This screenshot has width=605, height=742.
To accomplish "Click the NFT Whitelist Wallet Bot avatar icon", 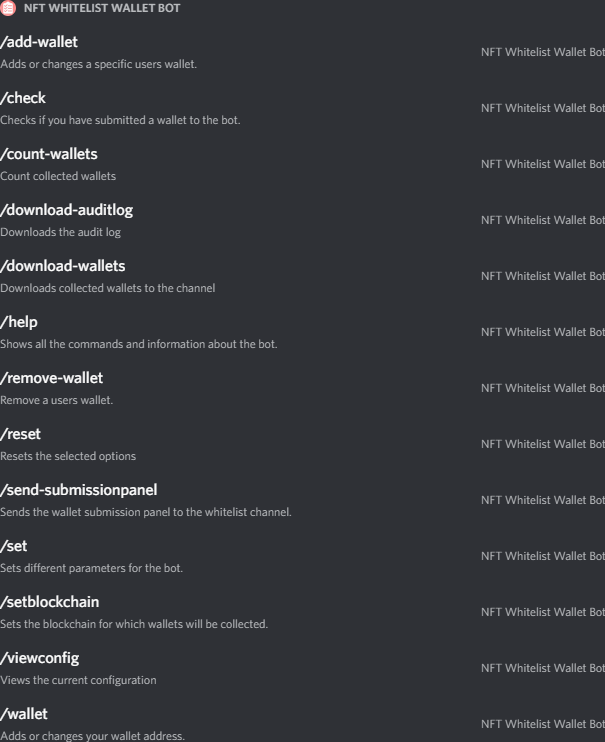I will [x=10, y=8].
